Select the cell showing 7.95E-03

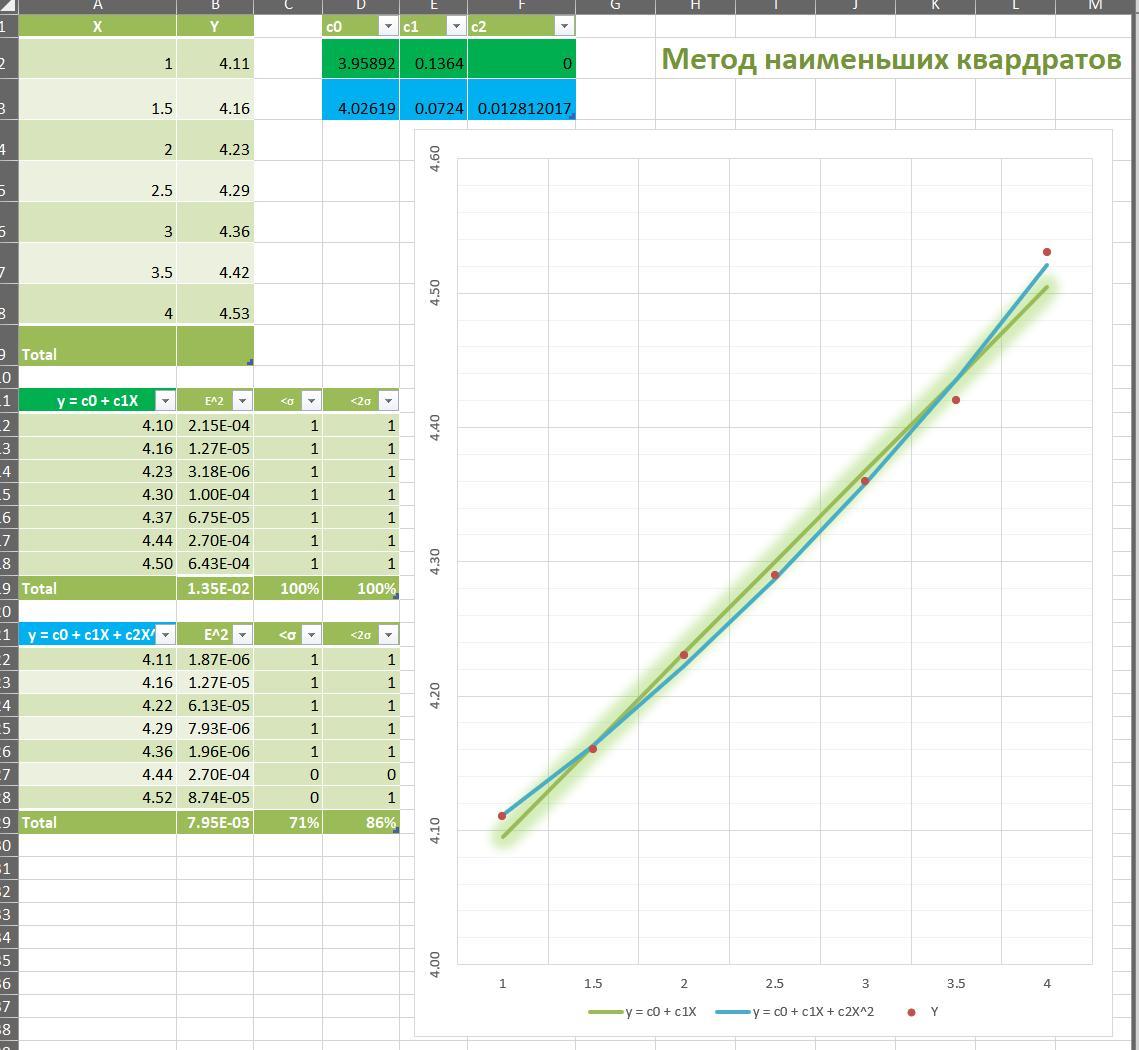click(x=215, y=823)
